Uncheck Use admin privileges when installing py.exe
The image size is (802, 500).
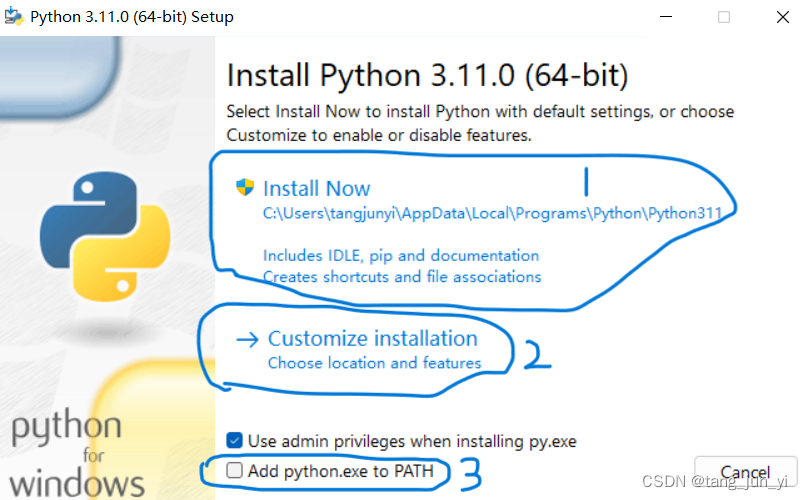[x=234, y=440]
